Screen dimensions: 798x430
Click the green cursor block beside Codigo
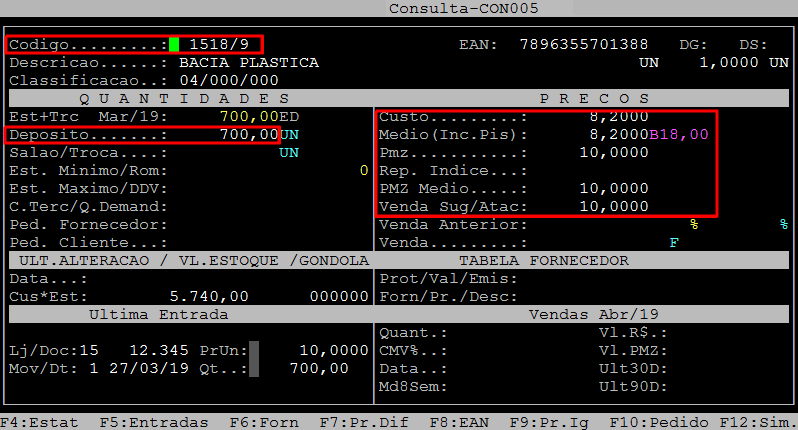[x=174, y=45]
